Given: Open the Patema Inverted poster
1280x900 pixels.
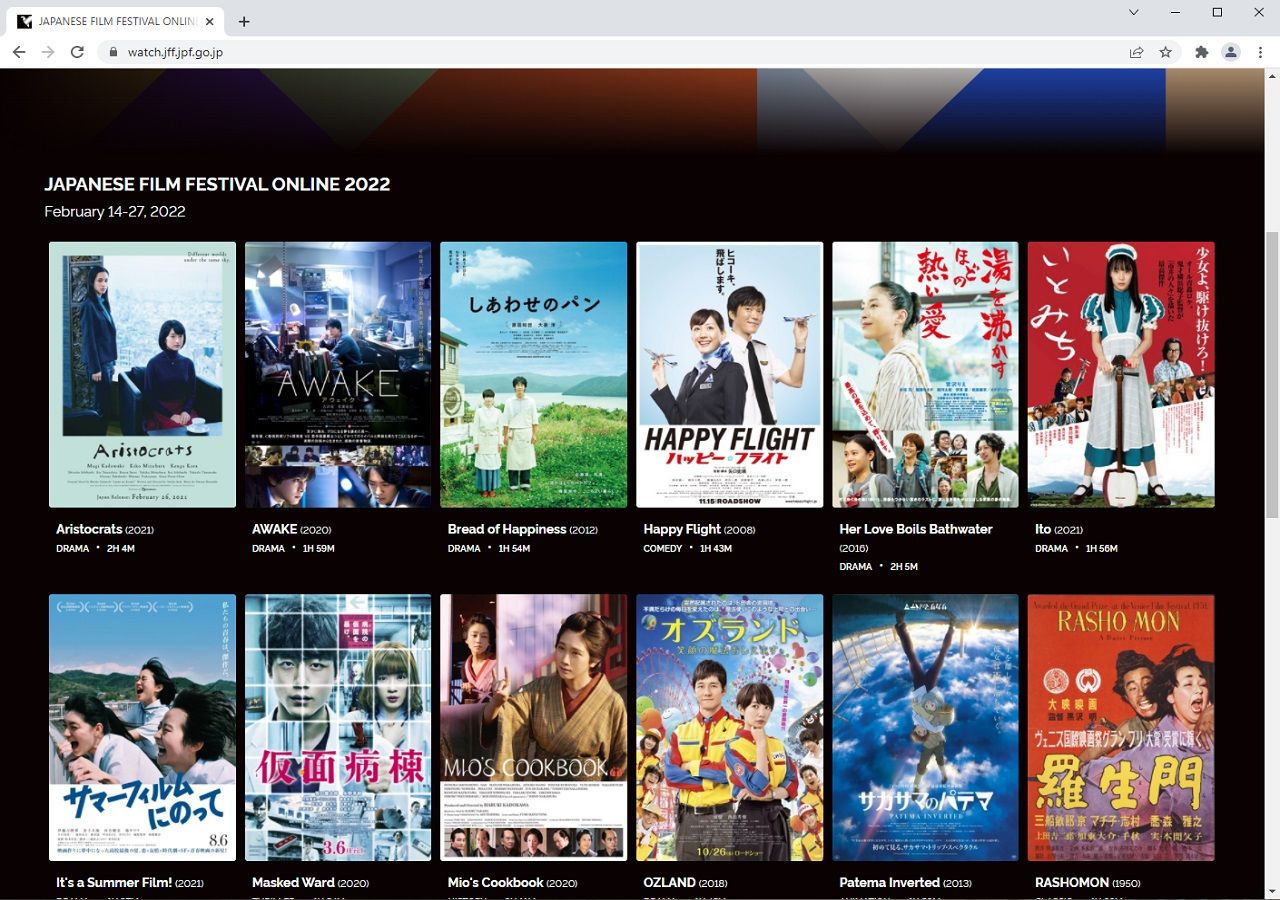Looking at the screenshot, I should point(925,727).
